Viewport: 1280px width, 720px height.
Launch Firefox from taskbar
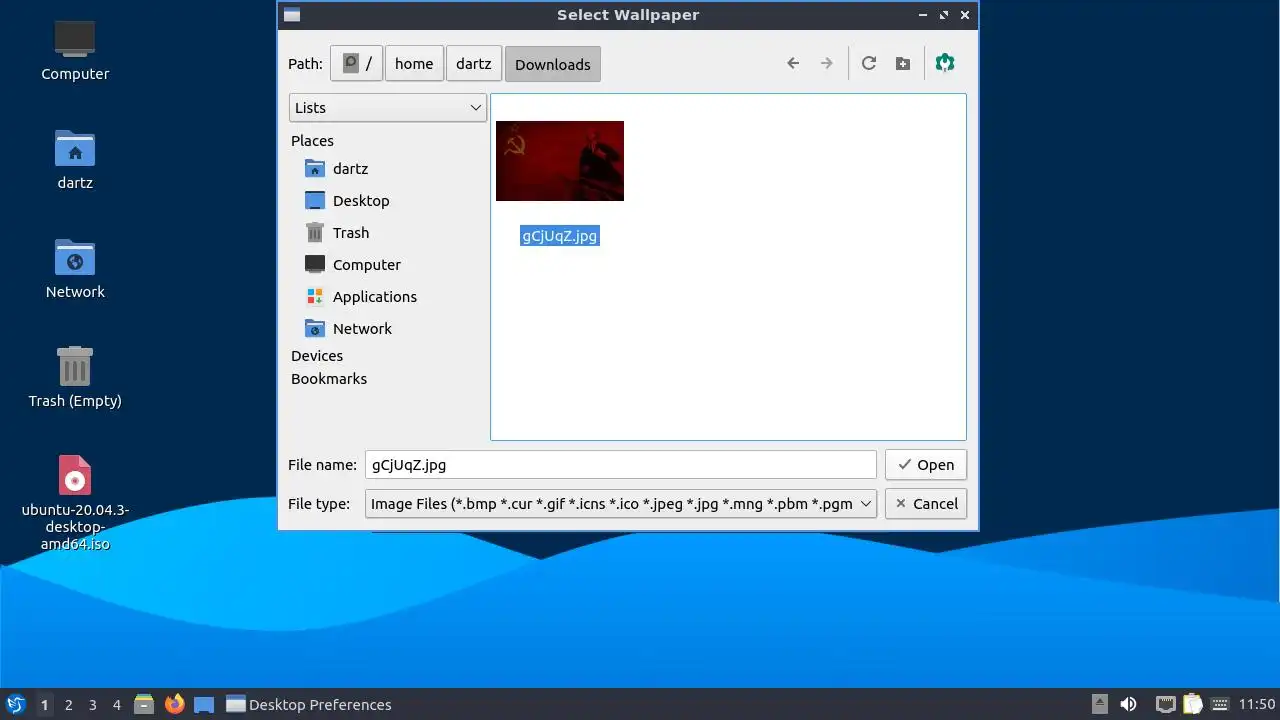[175, 704]
